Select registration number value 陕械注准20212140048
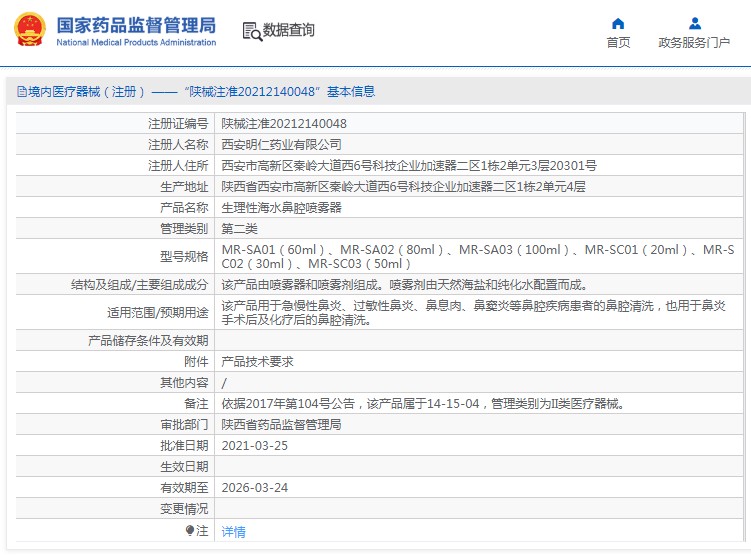The image size is (751, 556). pyautogui.click(x=284, y=124)
